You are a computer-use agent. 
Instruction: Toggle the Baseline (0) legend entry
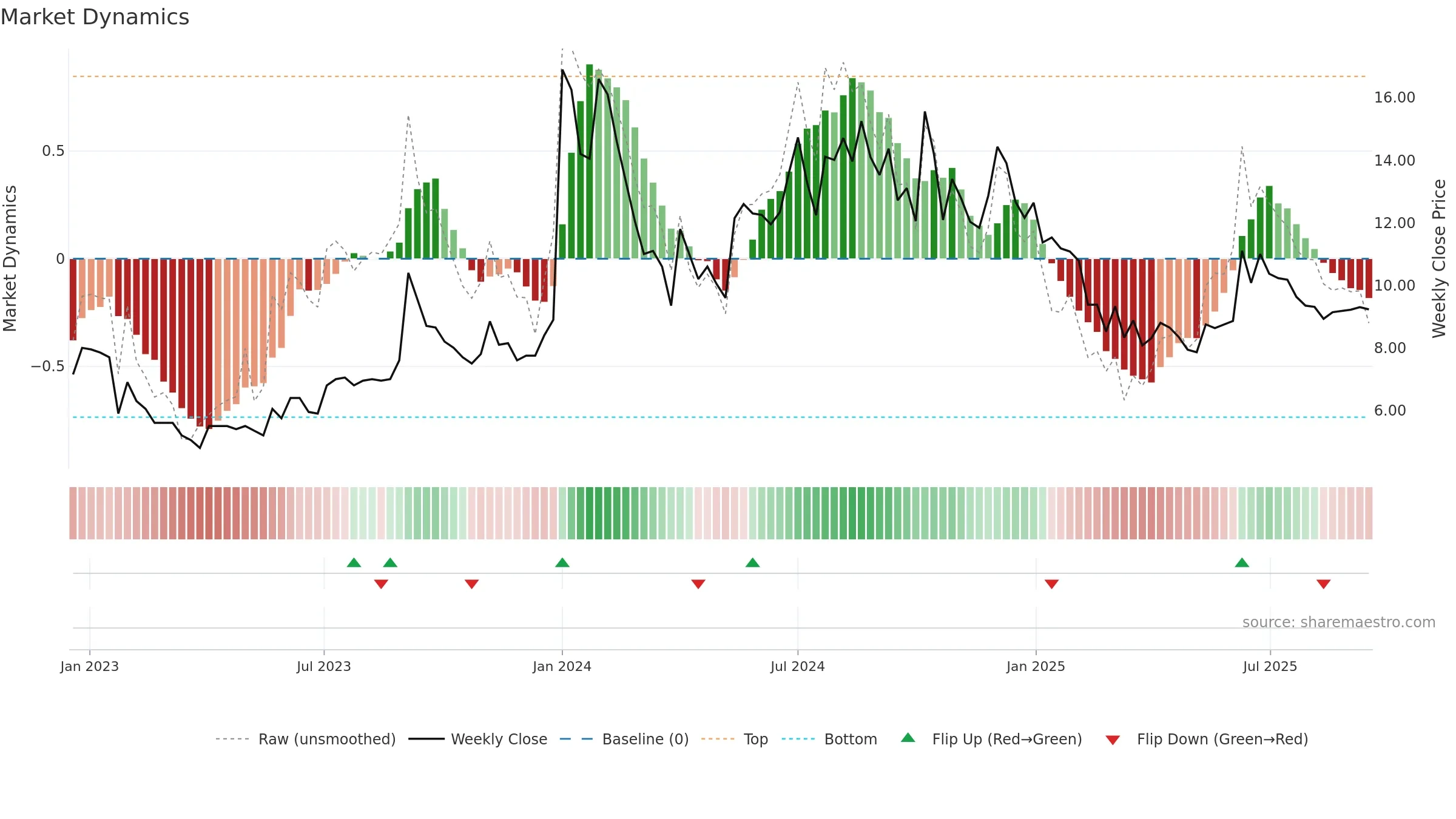(624, 739)
